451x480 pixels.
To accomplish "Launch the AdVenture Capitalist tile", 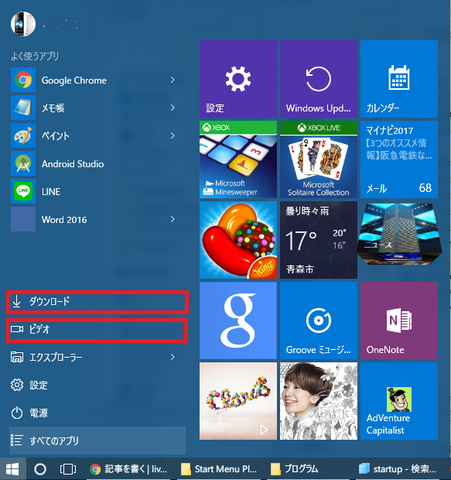I will click(399, 401).
